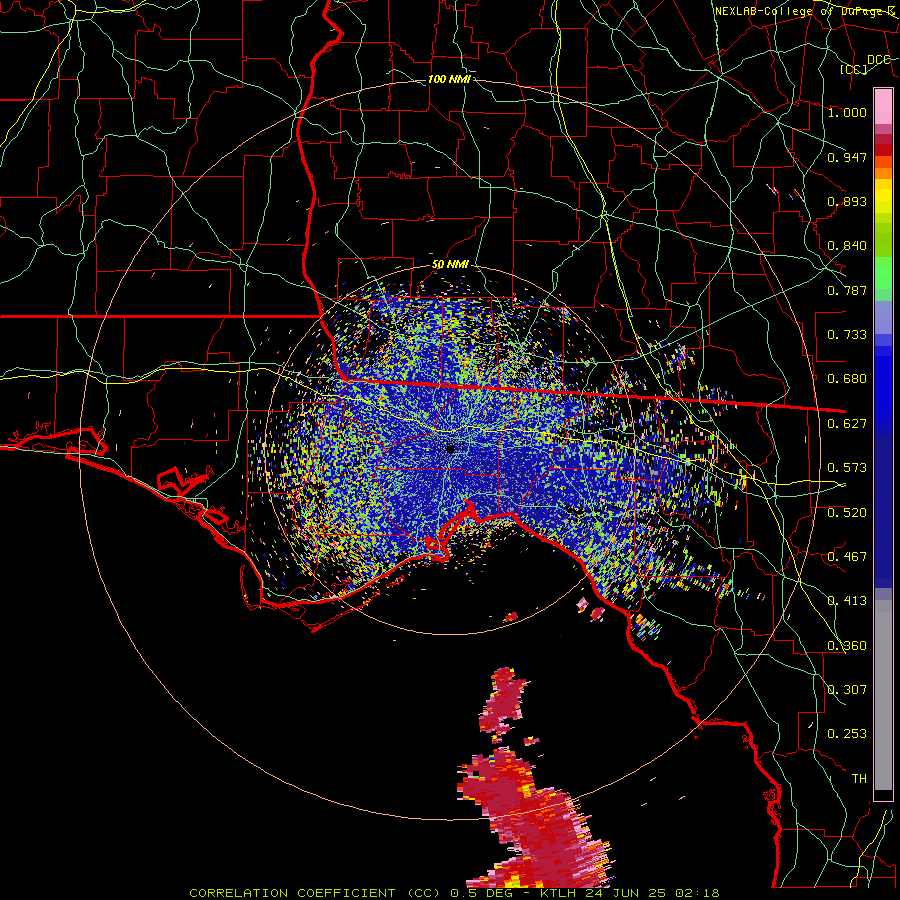Select the 0.307 scale value
Viewport: 900px width, 900px height.
(847, 690)
